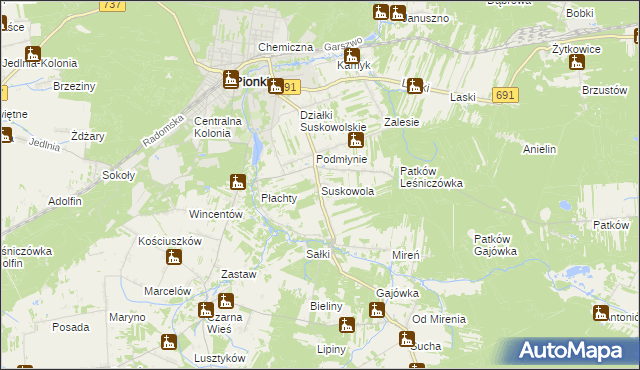Click the right church icon near Januszno
Image resolution: width=640 pixels, height=370 pixels.
[398, 13]
